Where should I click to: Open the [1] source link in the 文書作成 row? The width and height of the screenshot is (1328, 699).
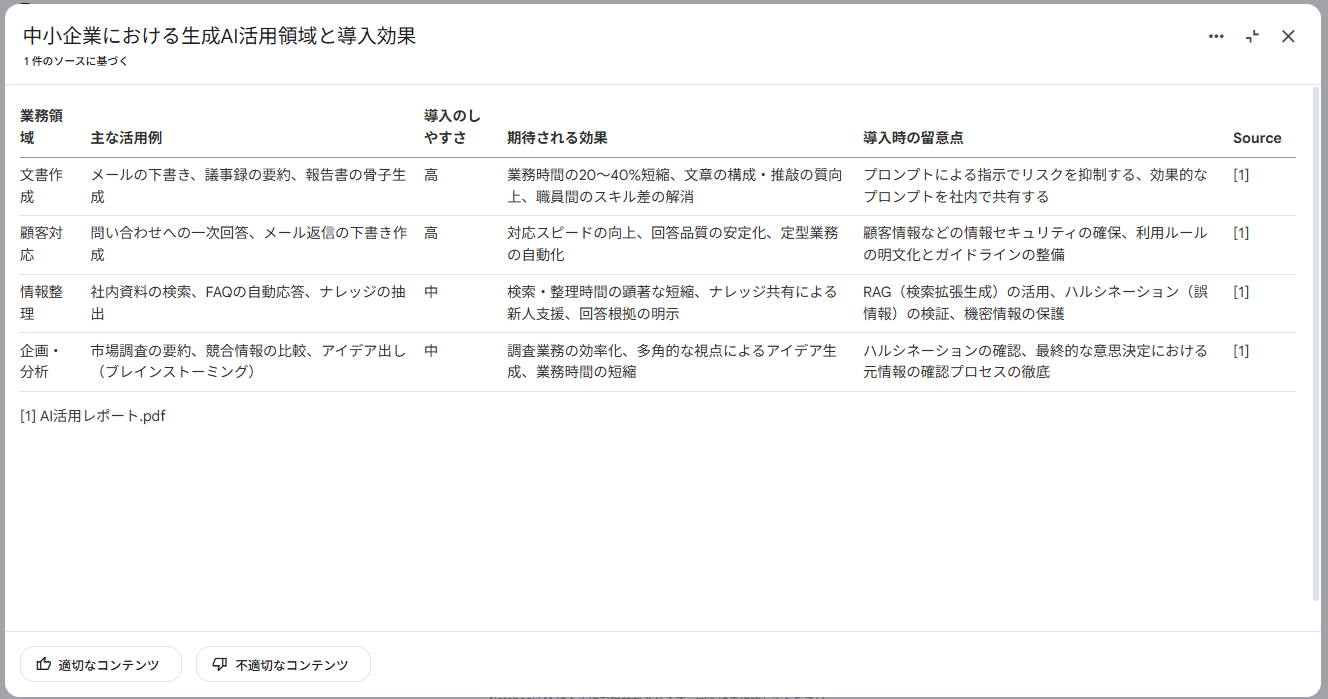tap(1241, 175)
